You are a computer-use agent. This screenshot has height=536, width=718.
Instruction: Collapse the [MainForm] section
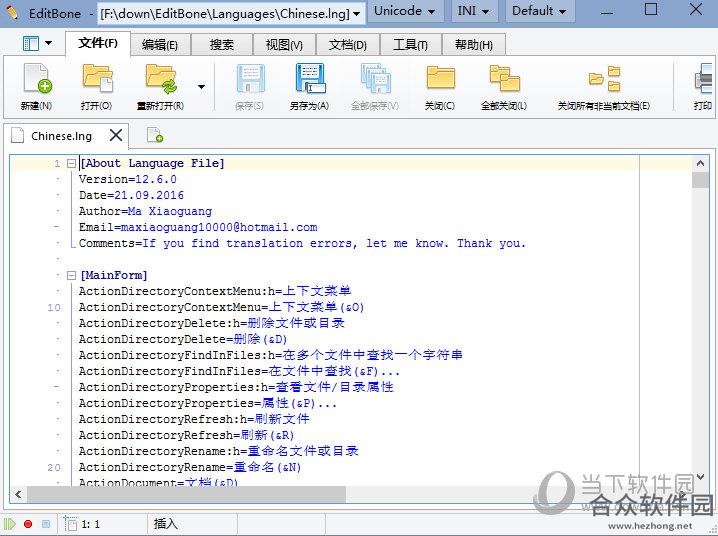[x=71, y=275]
